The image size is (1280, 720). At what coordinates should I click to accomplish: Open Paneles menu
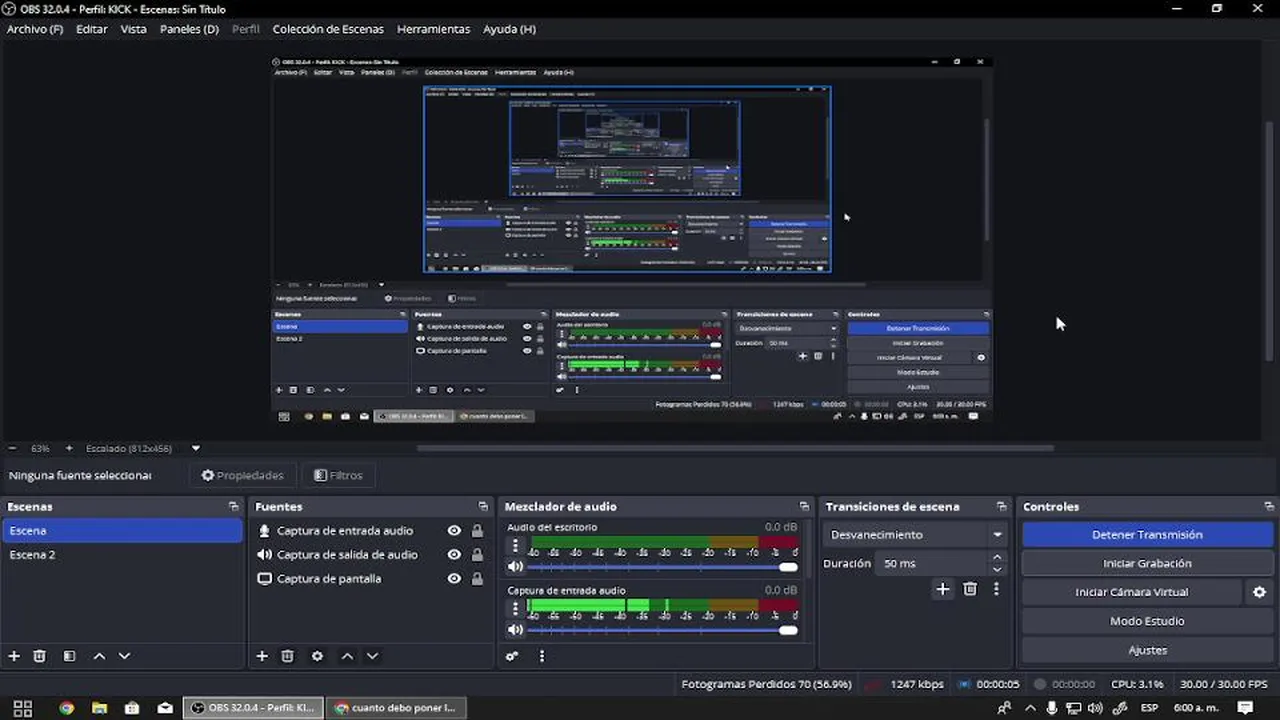click(189, 29)
